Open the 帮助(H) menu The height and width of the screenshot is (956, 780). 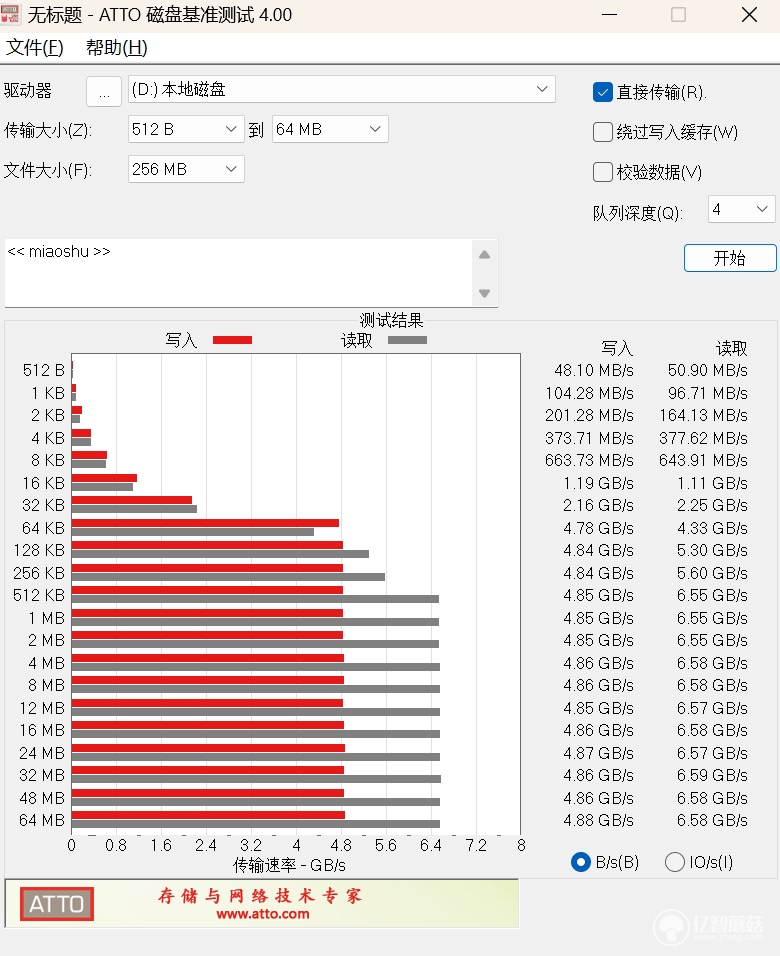[116, 48]
